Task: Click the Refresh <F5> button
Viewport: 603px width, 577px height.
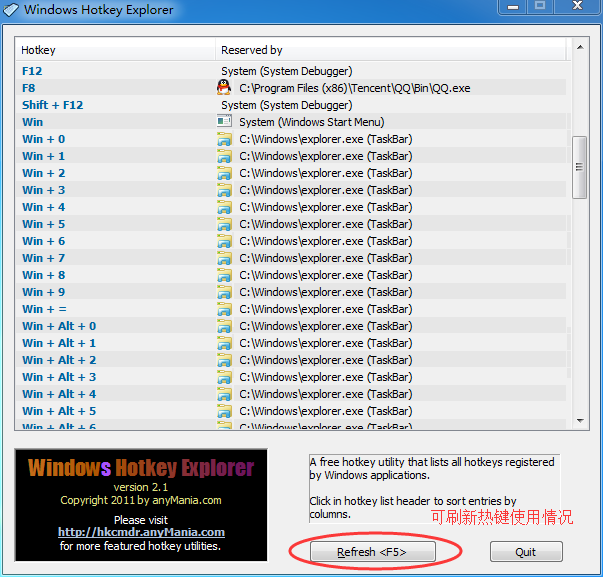Action: click(373, 552)
